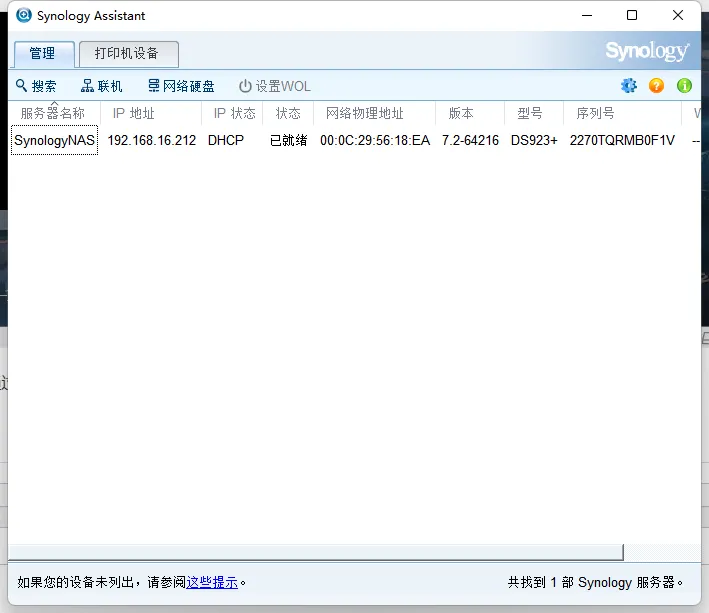Screen dimensions: 709x613
Task: Click the 已就绪 status cell
Action: click(x=288, y=140)
